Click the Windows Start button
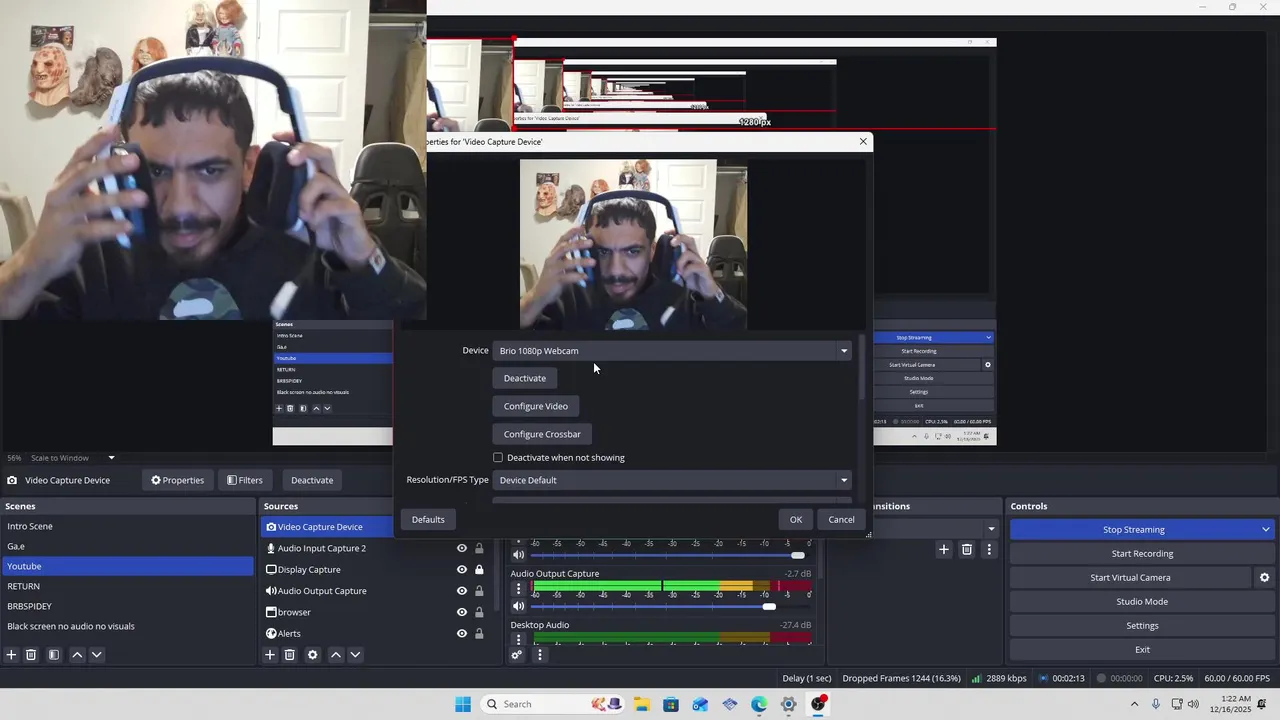The width and height of the screenshot is (1280, 720). click(x=463, y=704)
